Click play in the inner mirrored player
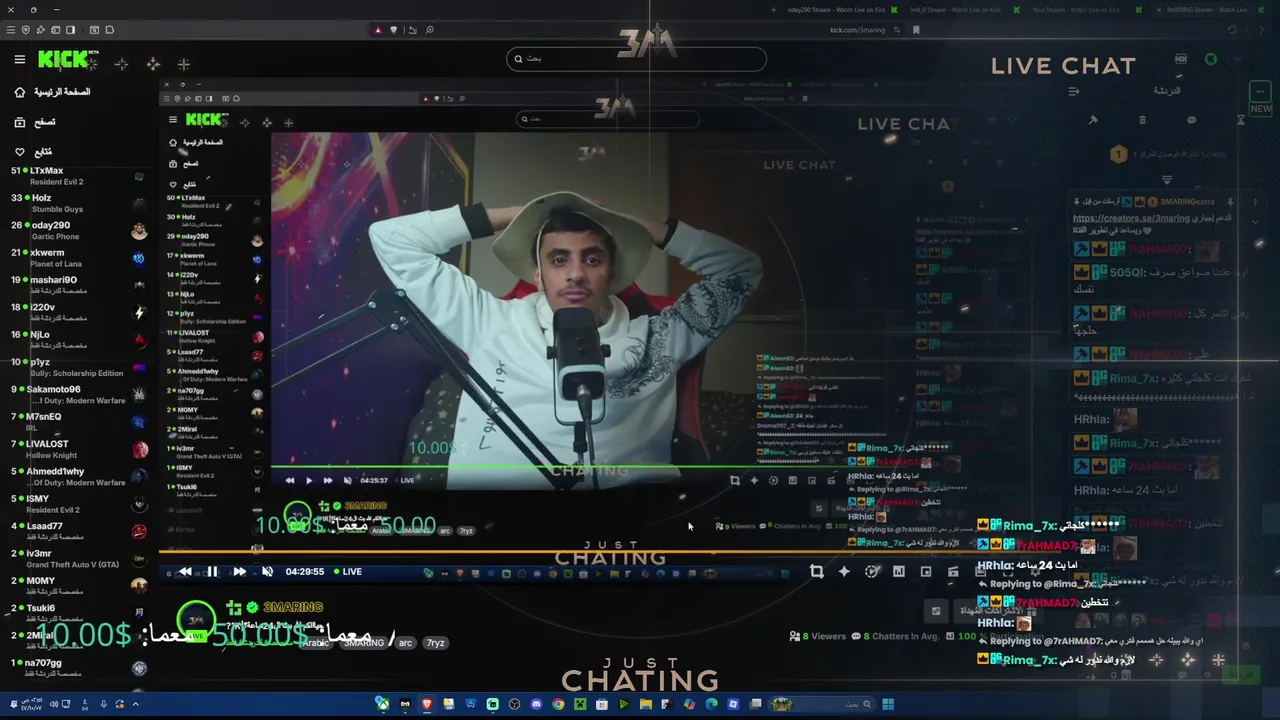This screenshot has height=720, width=1280. 309,481
